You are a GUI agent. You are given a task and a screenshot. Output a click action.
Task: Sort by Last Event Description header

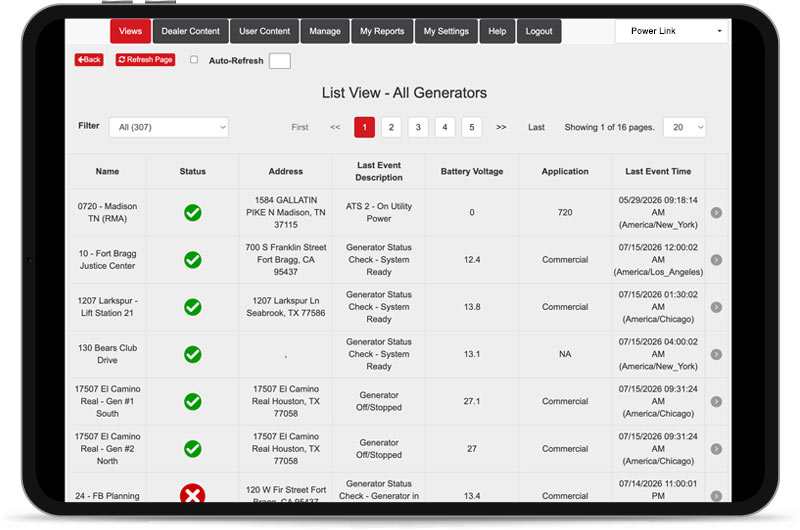pos(379,171)
